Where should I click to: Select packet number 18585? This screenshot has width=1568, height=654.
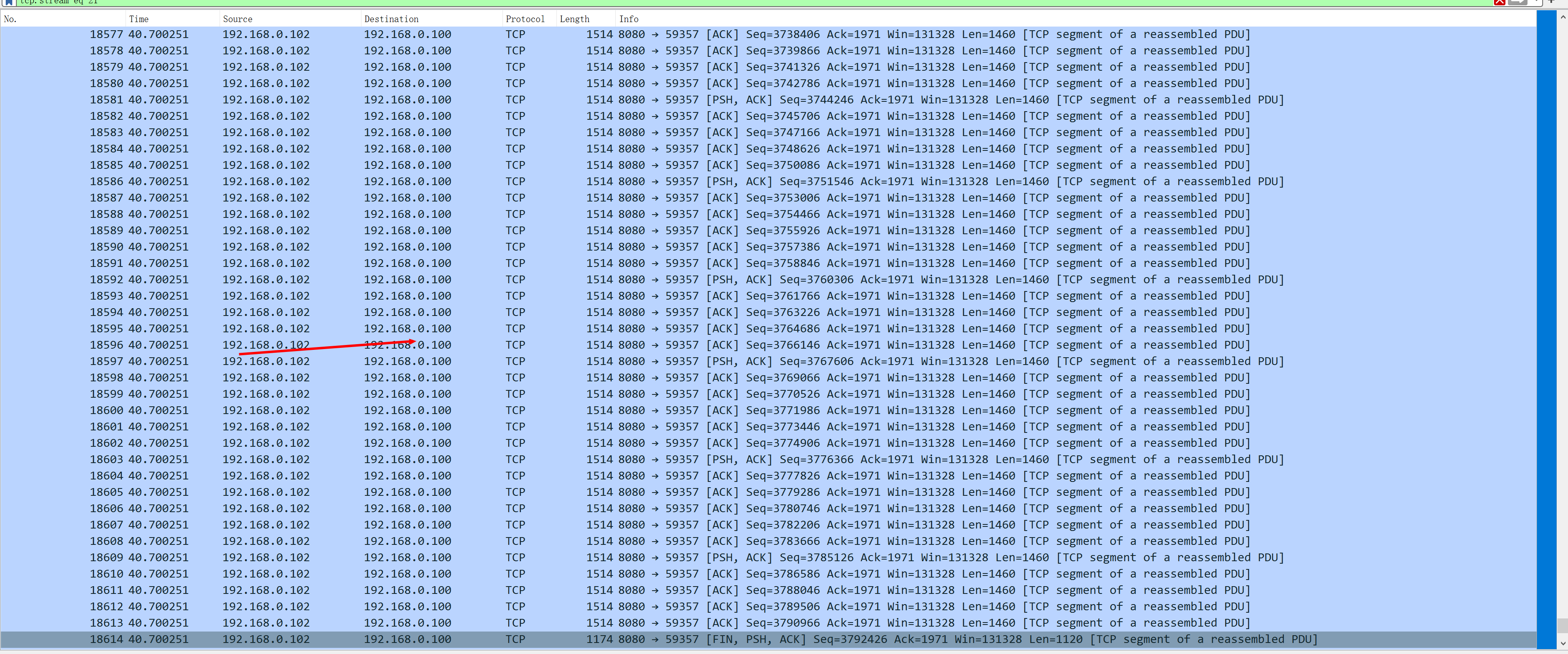pos(768,166)
